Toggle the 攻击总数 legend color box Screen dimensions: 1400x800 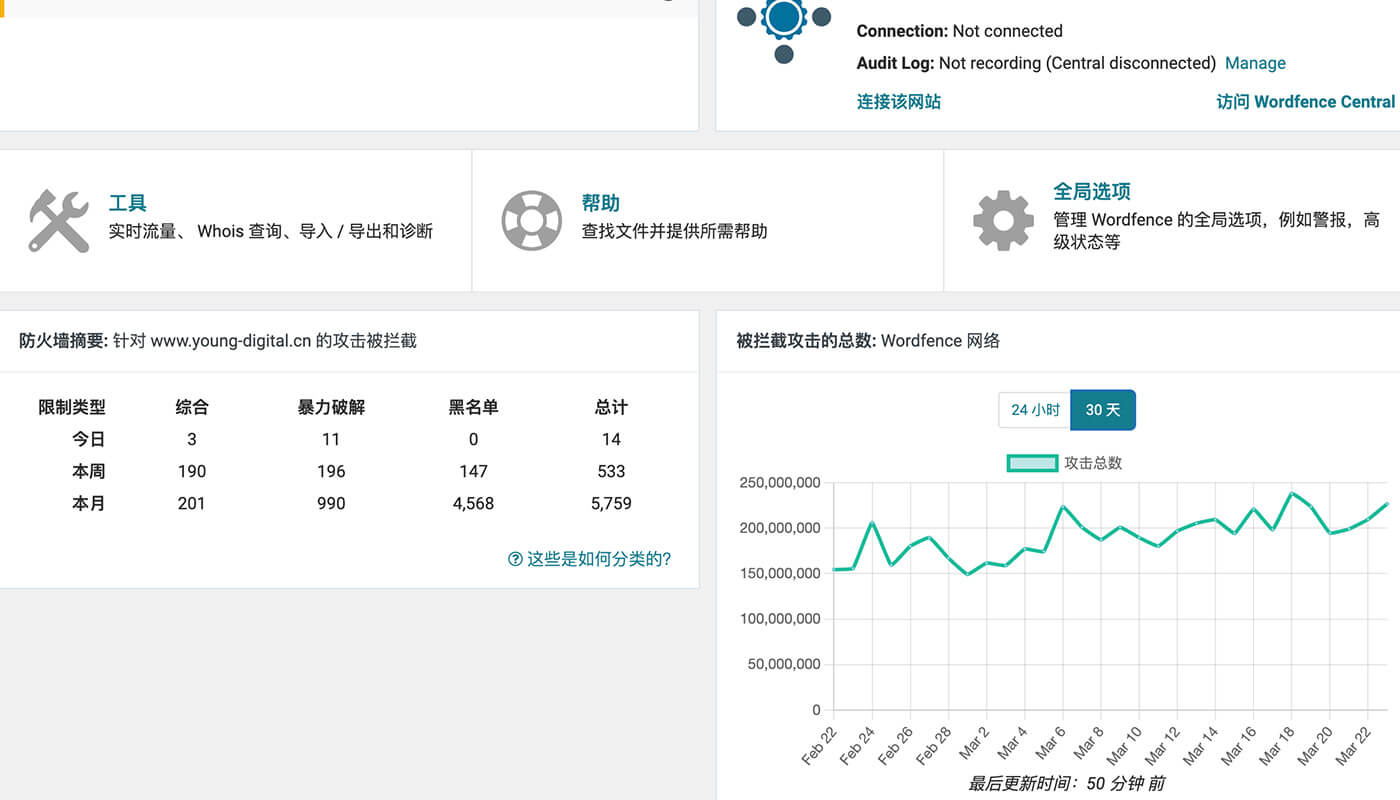[1032, 463]
